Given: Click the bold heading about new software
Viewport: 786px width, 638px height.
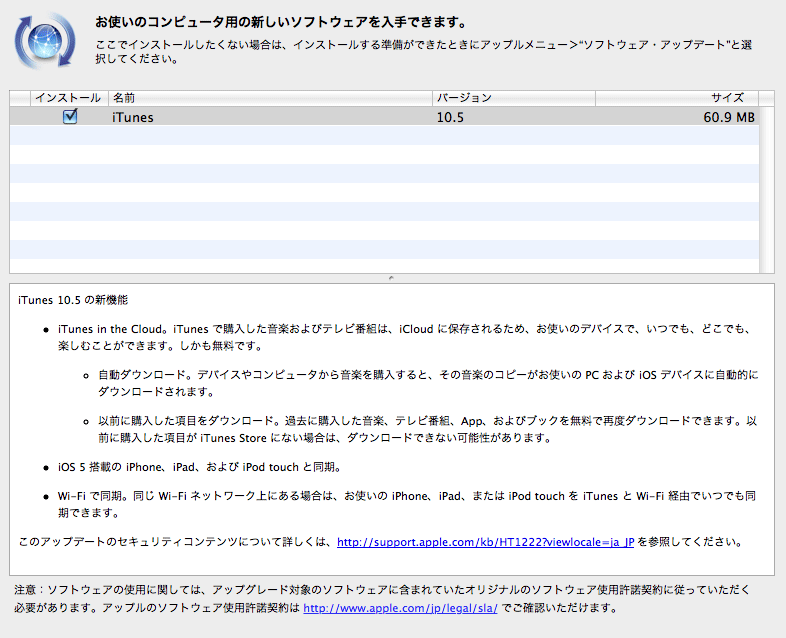Looking at the screenshot, I should pos(281,22).
